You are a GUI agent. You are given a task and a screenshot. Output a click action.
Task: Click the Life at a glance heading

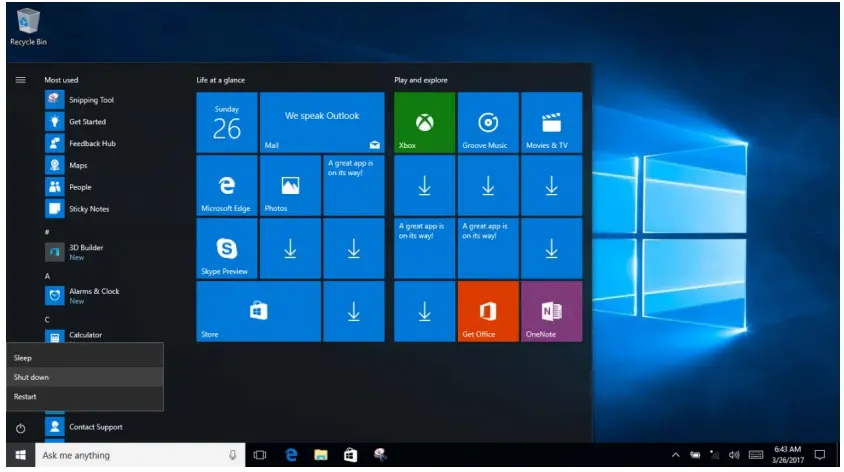coord(221,80)
